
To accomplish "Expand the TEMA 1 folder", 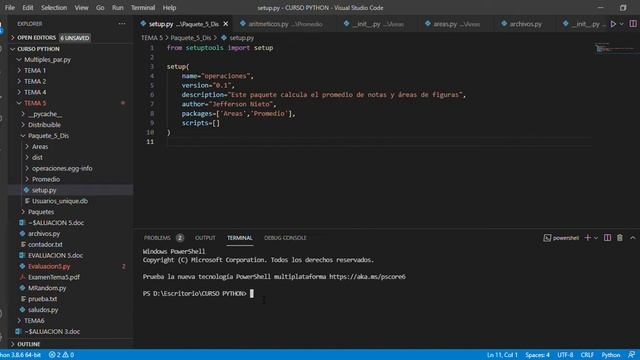I will (x=35, y=71).
